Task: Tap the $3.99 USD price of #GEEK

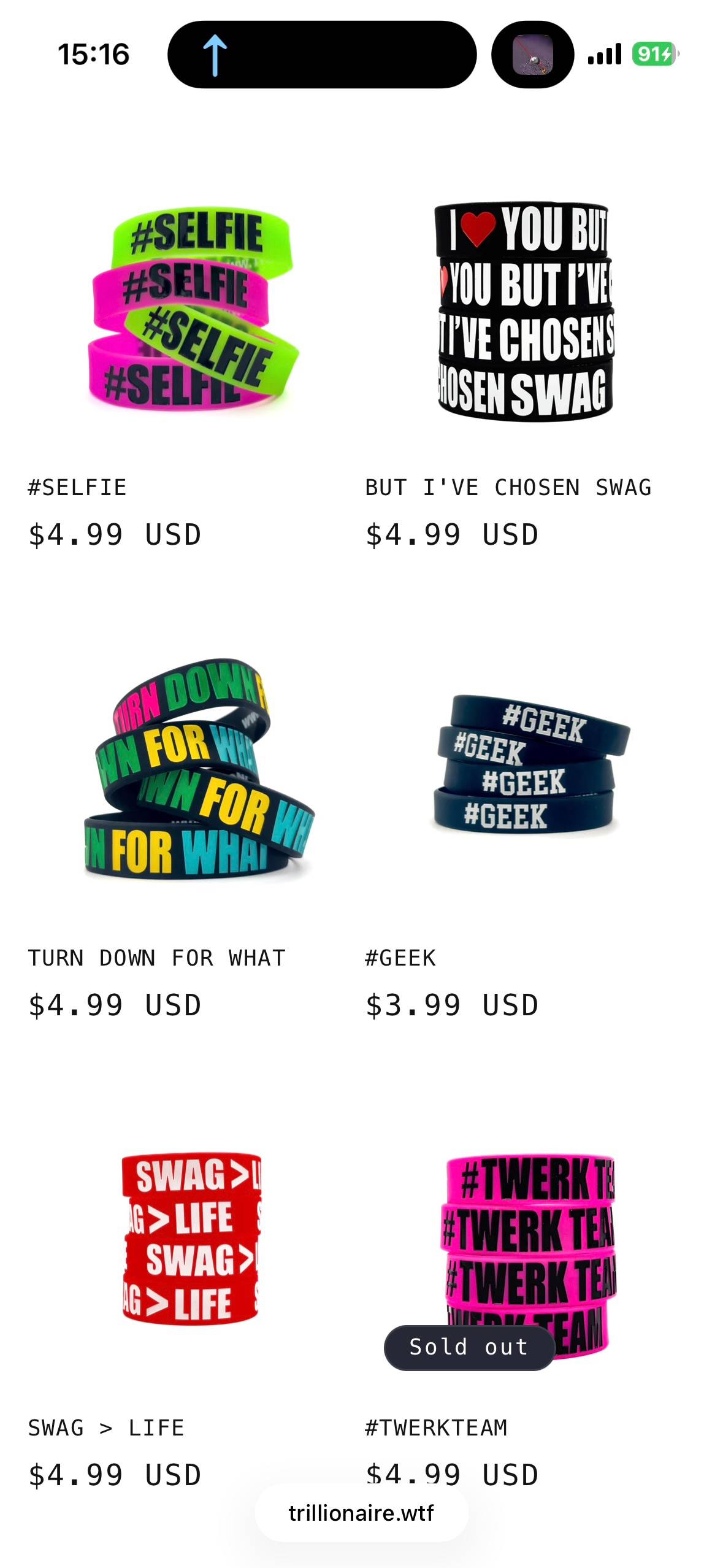Action: [452, 1005]
